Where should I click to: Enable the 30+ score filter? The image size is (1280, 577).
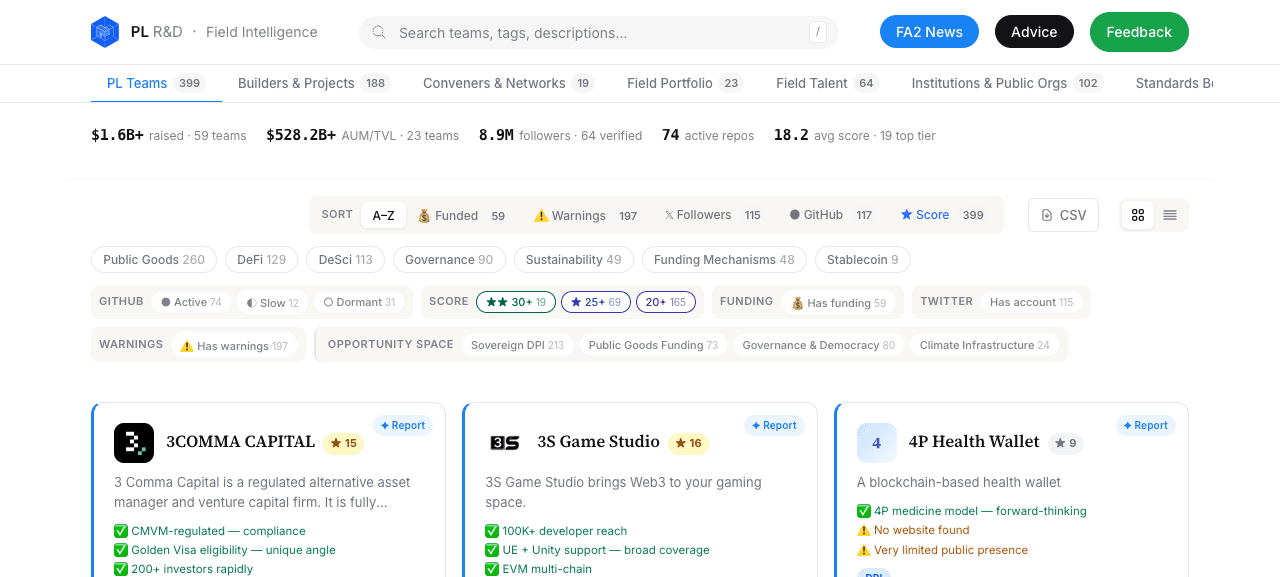click(x=516, y=302)
